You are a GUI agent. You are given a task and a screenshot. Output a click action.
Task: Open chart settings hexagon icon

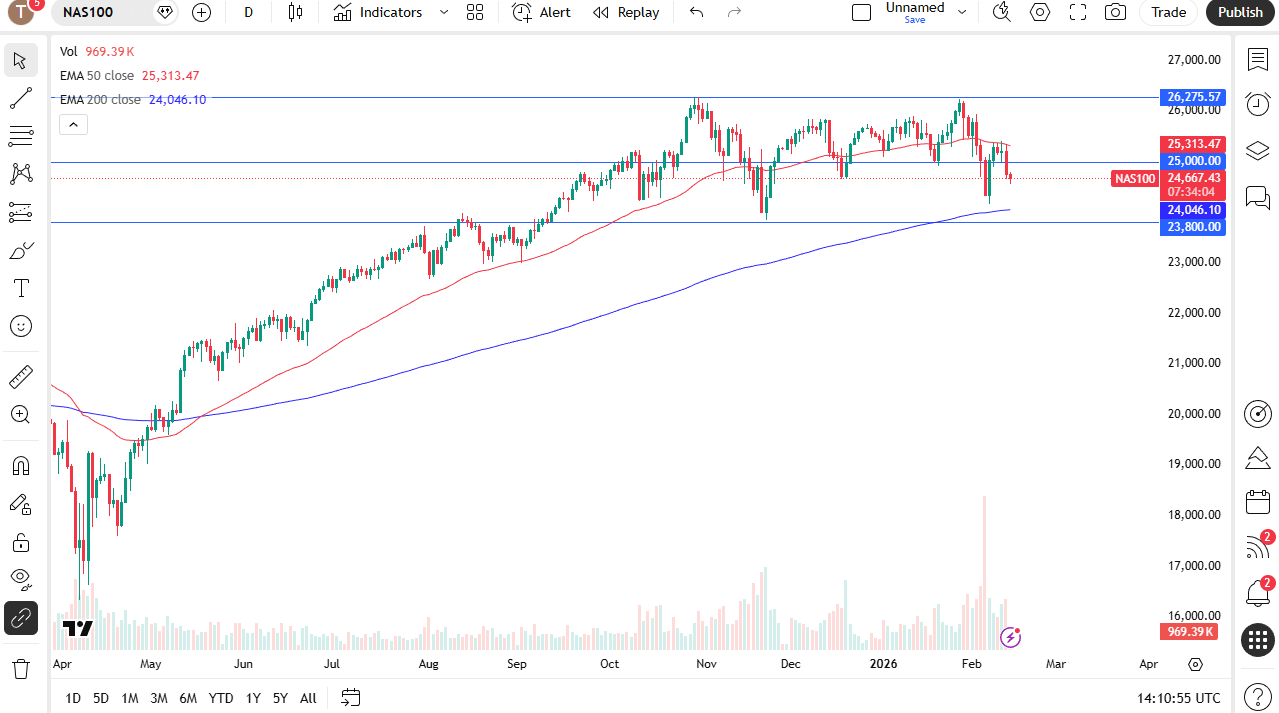(1040, 12)
